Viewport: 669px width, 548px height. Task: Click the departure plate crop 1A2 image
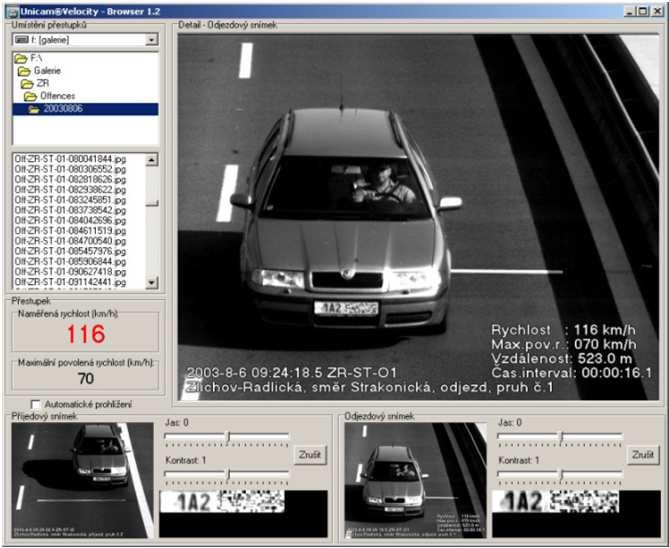point(556,501)
